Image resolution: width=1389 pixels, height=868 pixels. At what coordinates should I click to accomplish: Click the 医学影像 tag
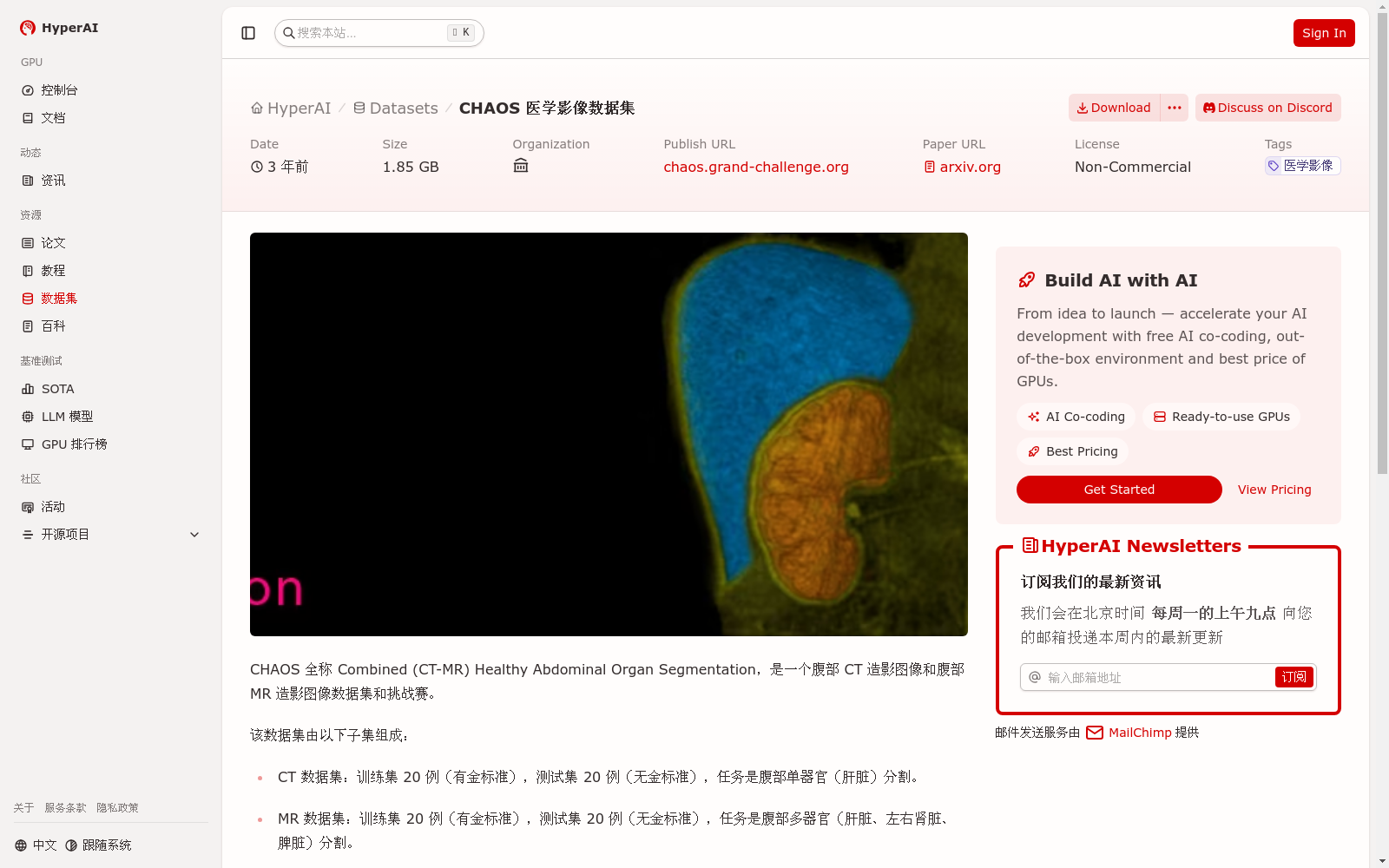(x=1302, y=166)
